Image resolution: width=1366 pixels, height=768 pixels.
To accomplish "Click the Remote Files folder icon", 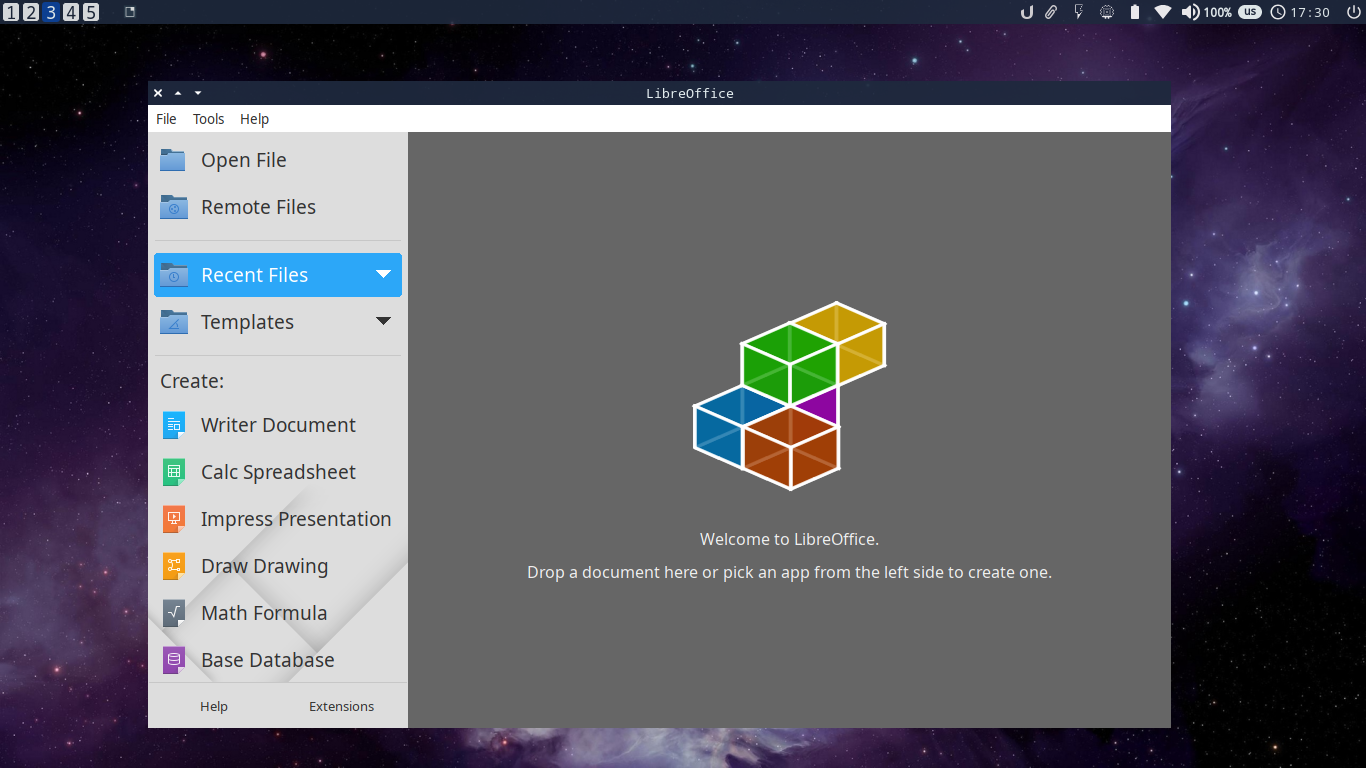I will tap(174, 207).
